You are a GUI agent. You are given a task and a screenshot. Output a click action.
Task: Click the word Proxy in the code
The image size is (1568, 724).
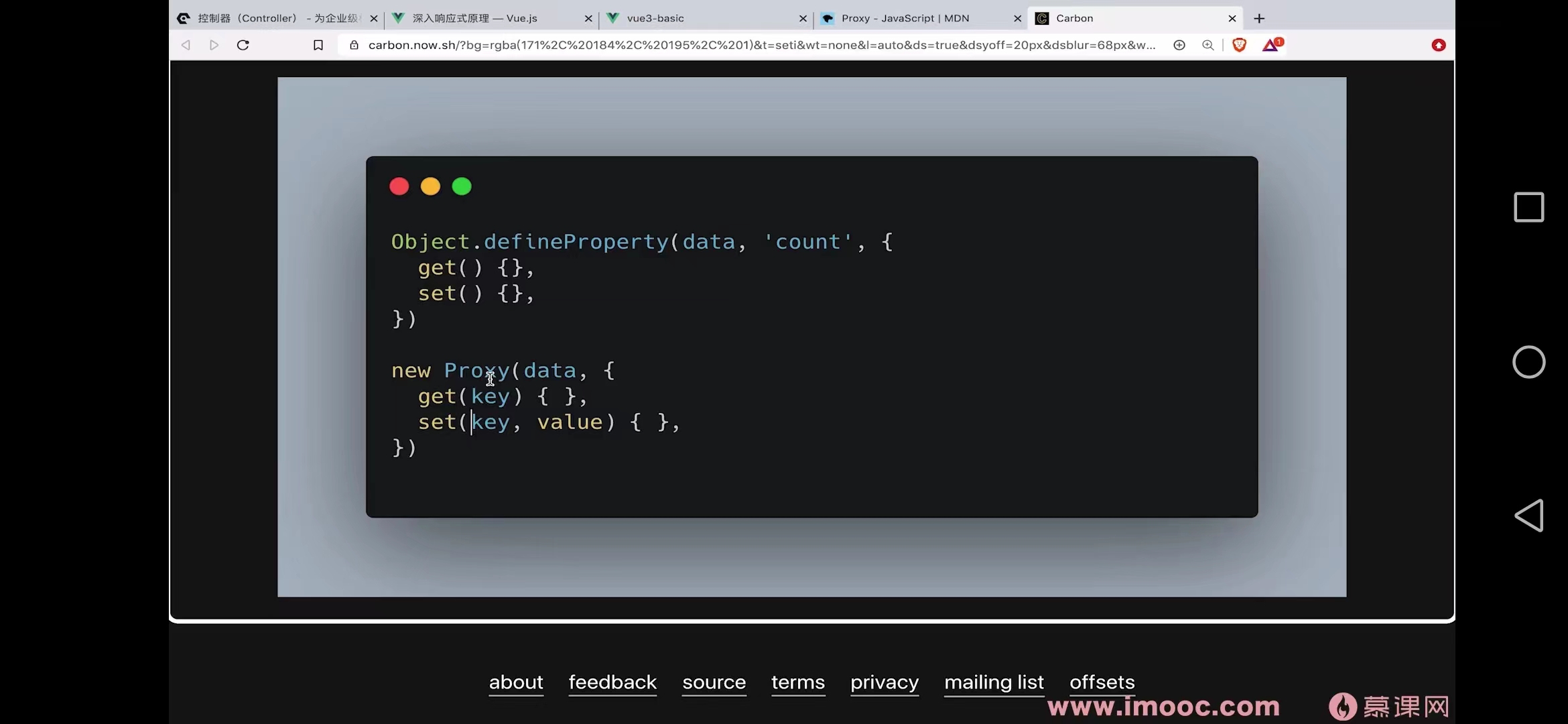coord(476,370)
